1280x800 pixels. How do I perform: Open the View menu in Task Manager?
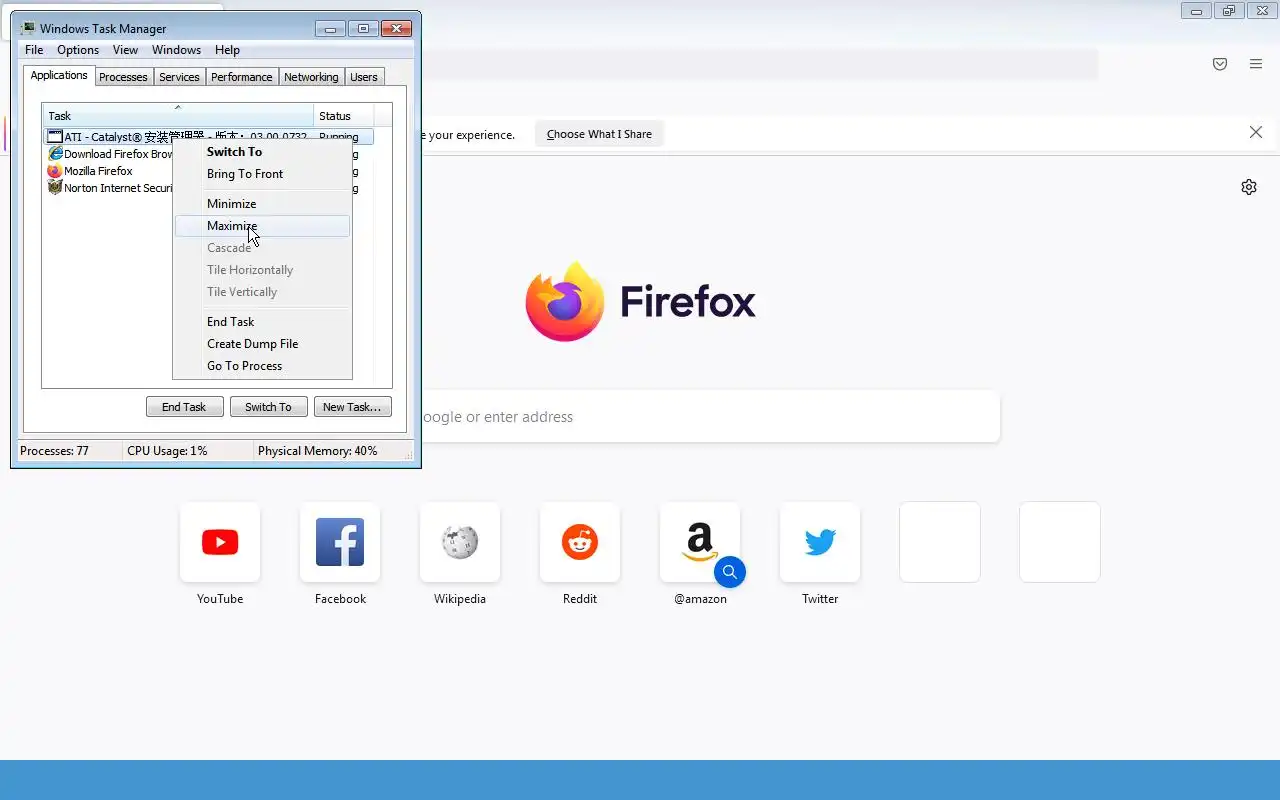click(x=125, y=50)
